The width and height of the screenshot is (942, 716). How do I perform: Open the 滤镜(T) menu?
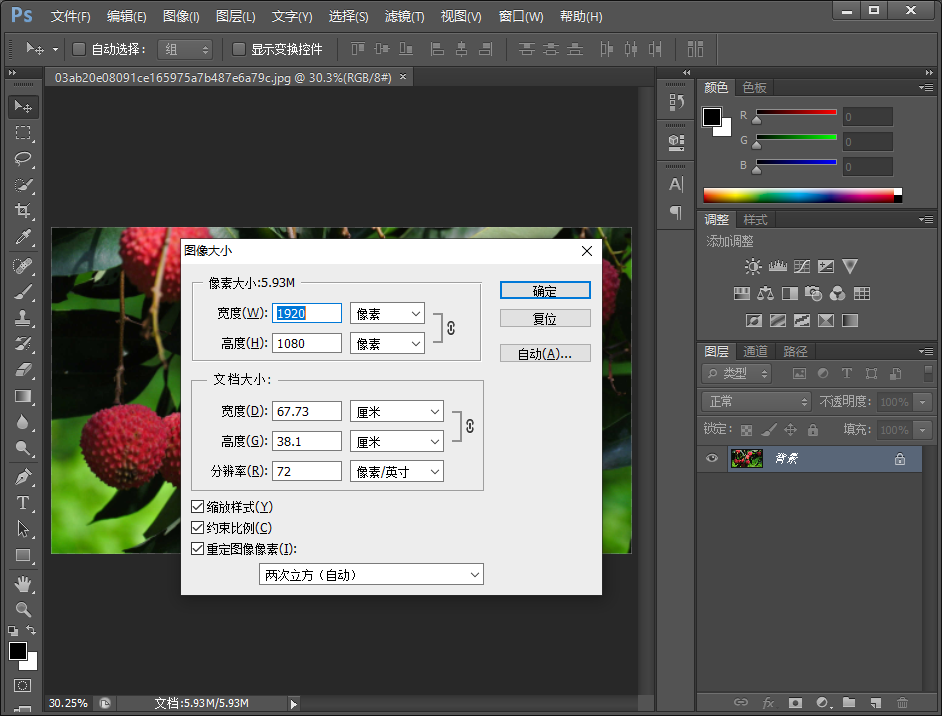pos(404,17)
